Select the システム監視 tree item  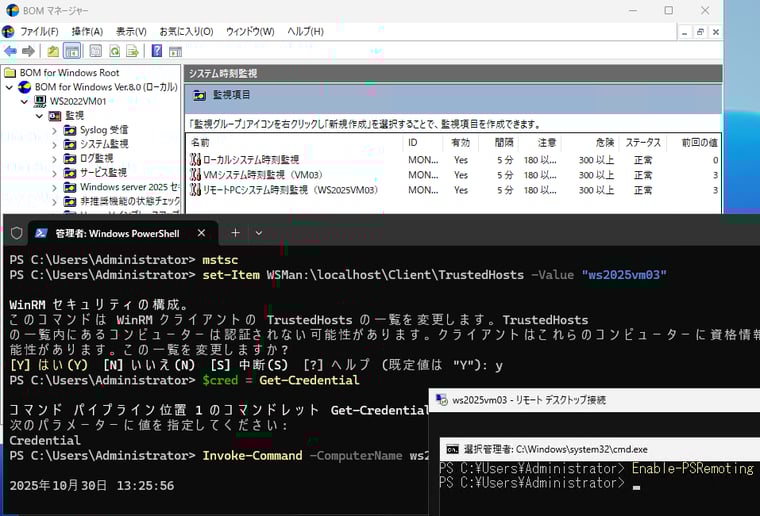(104, 144)
